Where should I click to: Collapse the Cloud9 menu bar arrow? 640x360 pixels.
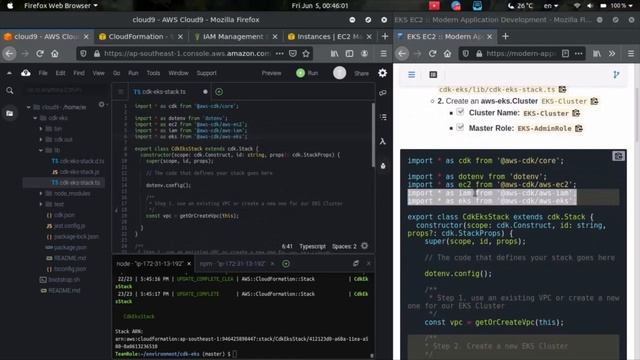coord(9,73)
